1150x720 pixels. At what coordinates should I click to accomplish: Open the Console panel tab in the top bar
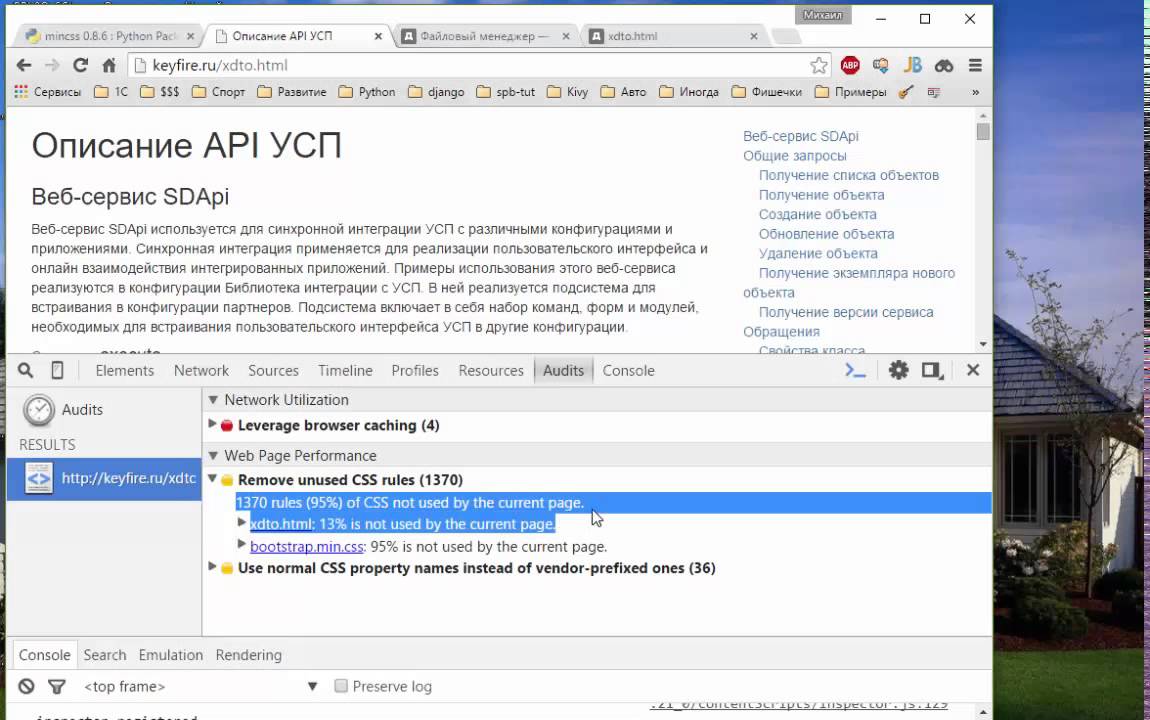click(x=628, y=370)
